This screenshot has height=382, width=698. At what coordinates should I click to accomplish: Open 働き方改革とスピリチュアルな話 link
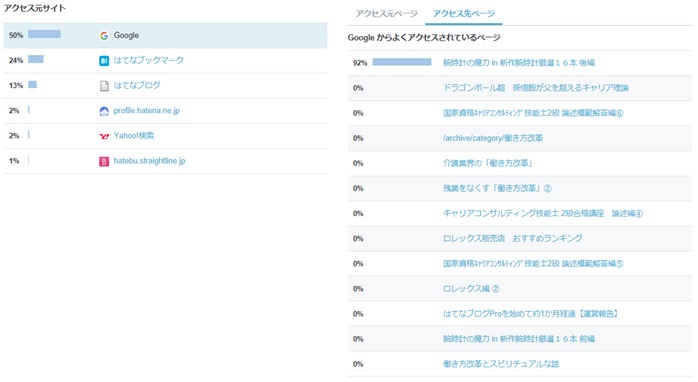(x=501, y=364)
